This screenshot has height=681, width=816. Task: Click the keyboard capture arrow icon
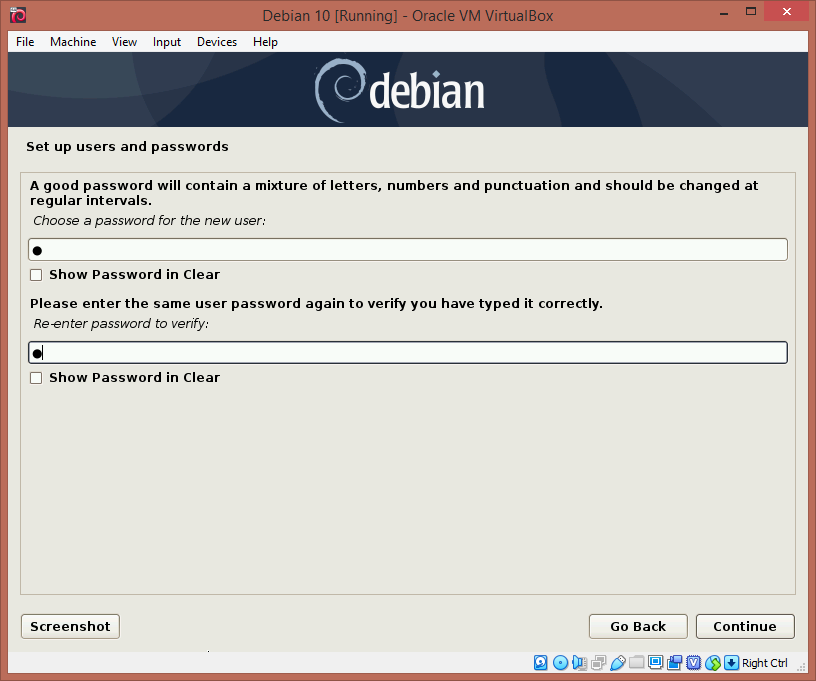[x=731, y=662]
